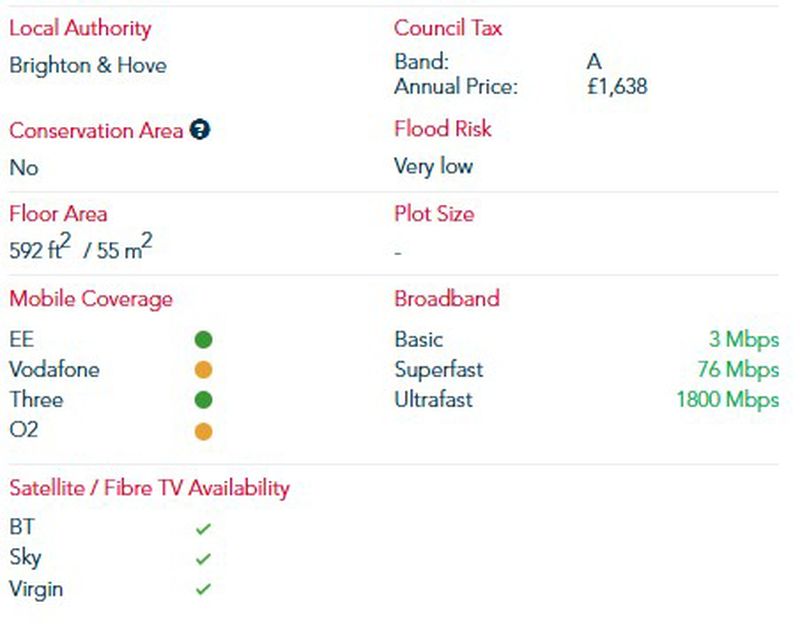Click the £1,638 annual price value
Image resolution: width=800 pixels, height=628 pixels.
[617, 87]
